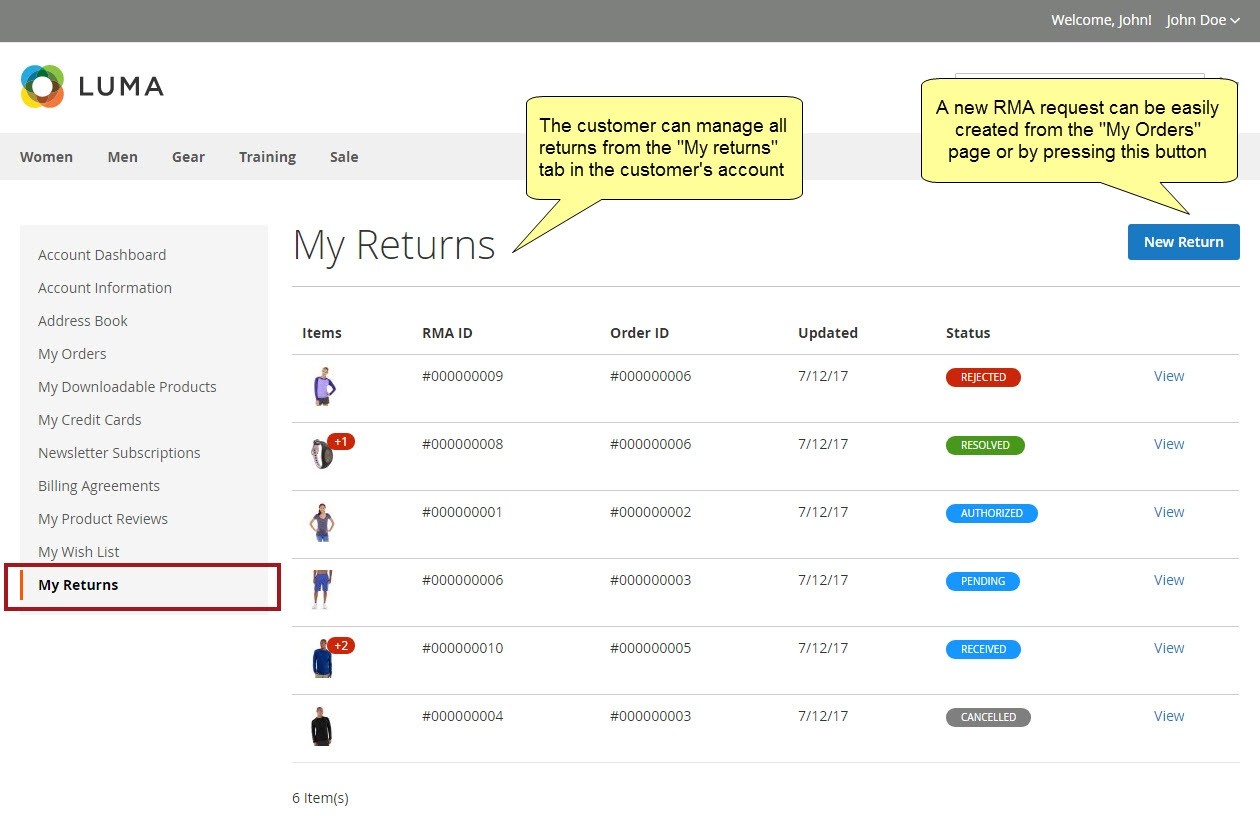The height and width of the screenshot is (820, 1260).
Task: Open the Men menu
Action: 123,157
